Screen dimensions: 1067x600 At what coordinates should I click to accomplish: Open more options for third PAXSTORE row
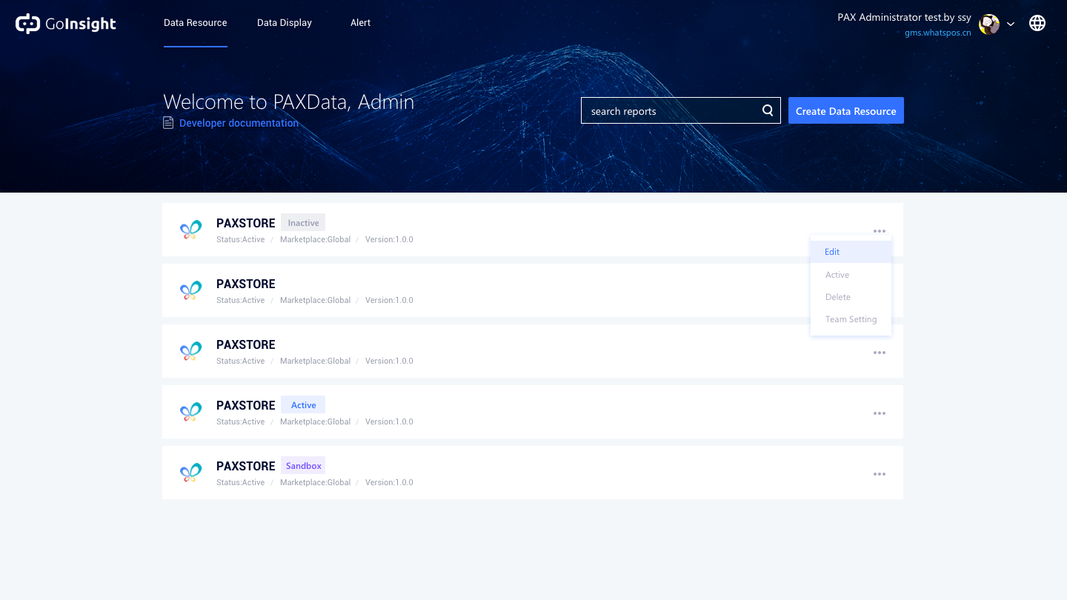coord(879,352)
